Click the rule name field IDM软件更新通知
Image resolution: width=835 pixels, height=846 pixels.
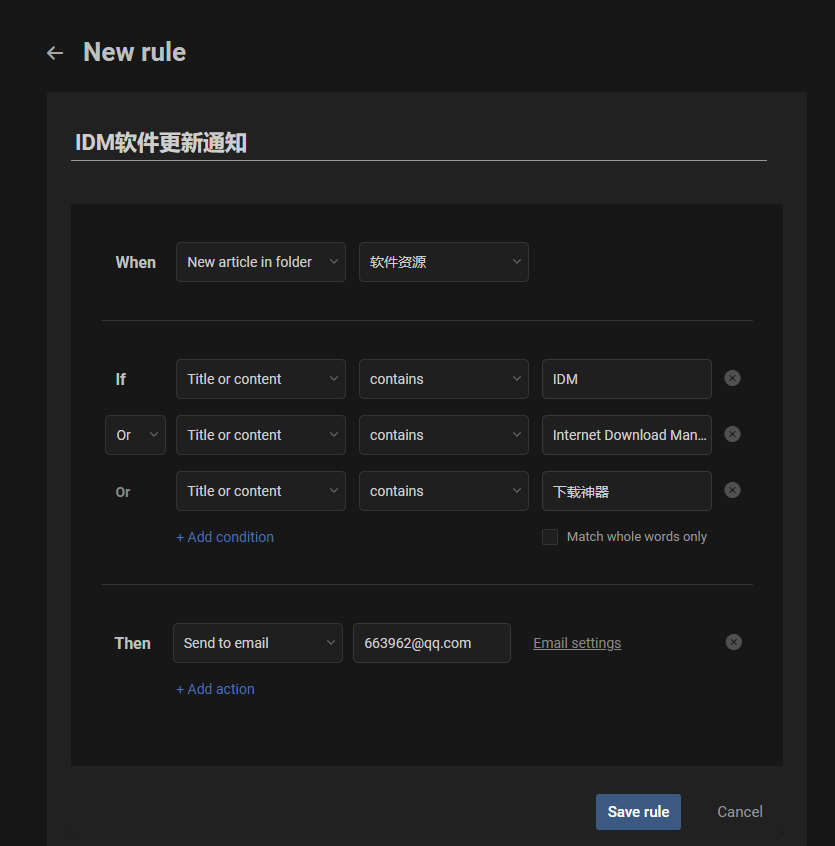pyautogui.click(x=418, y=143)
